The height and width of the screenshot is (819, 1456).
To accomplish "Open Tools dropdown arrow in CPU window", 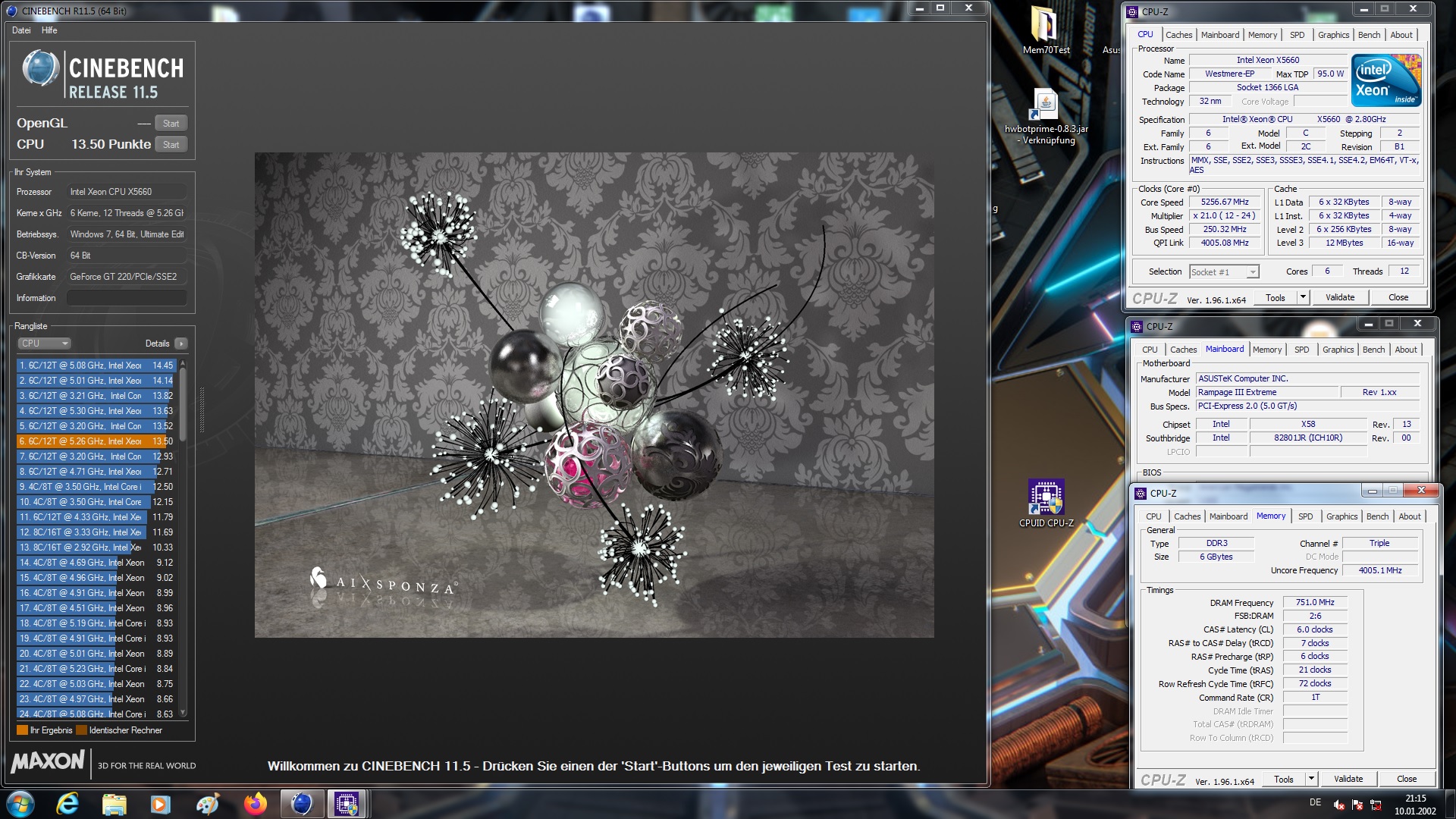I will point(1303,297).
